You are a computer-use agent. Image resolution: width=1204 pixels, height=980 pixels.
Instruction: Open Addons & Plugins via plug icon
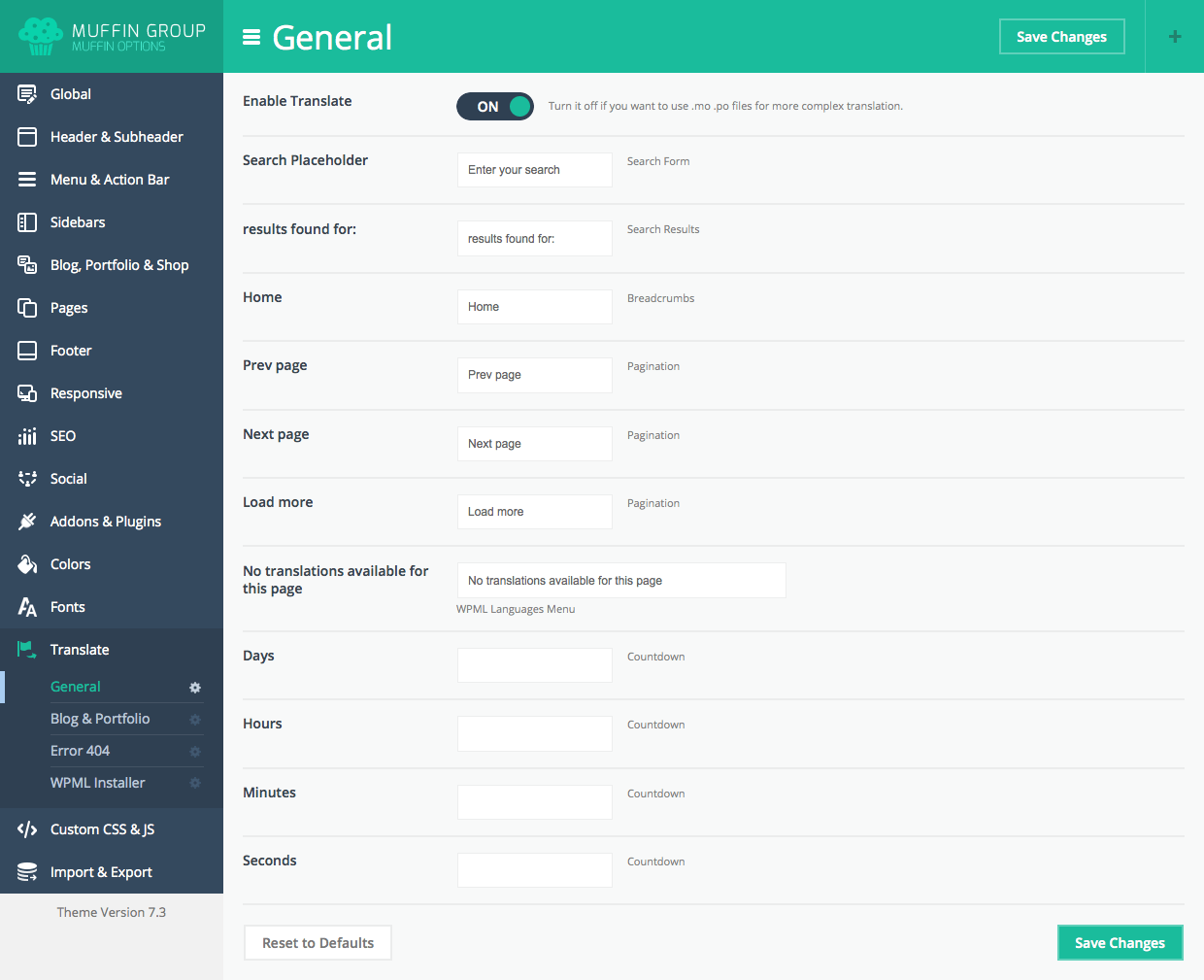point(27,522)
